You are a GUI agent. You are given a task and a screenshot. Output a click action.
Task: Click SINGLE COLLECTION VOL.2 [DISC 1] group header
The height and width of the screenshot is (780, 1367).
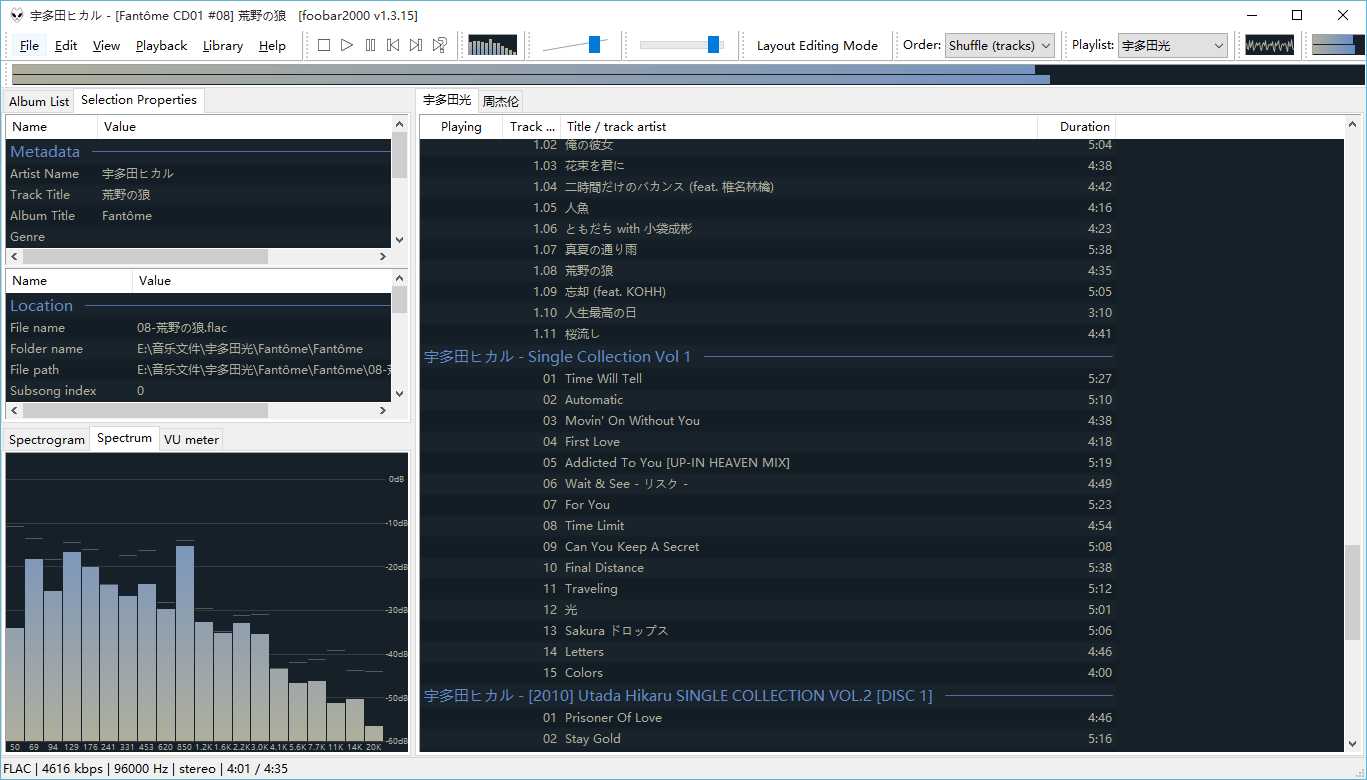766,695
